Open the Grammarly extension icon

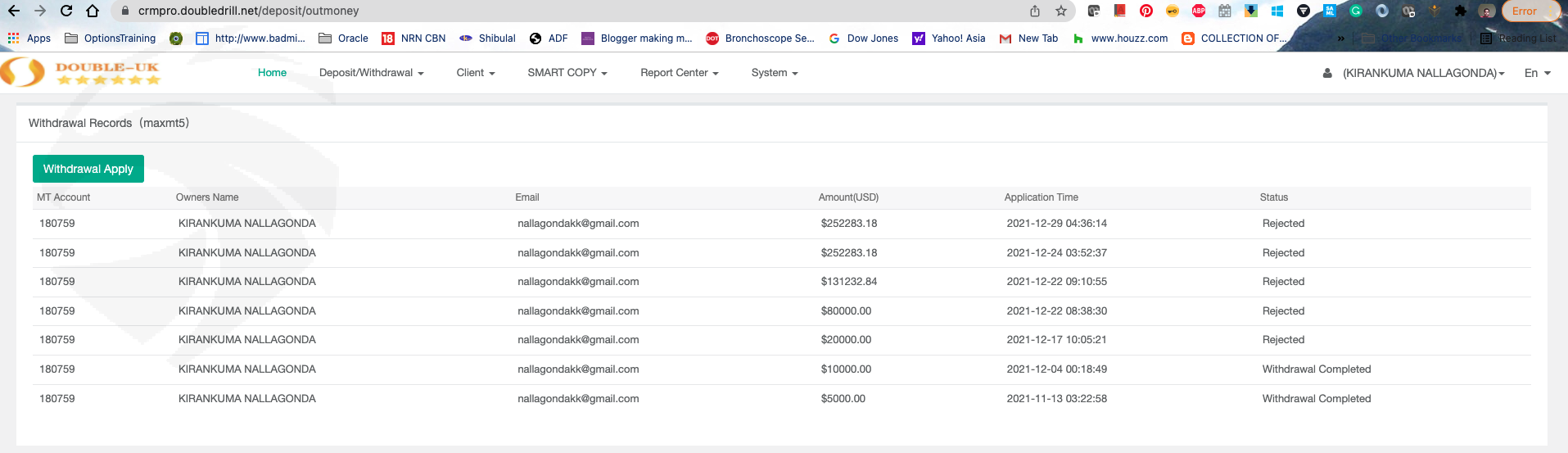pyautogui.click(x=1356, y=11)
